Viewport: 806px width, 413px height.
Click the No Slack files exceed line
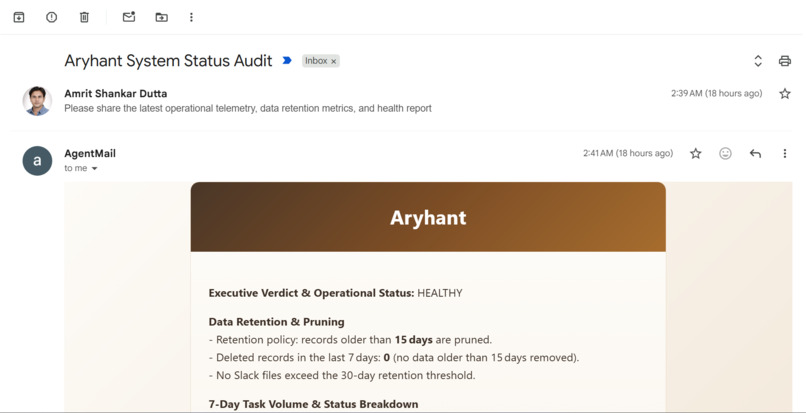pos(342,375)
